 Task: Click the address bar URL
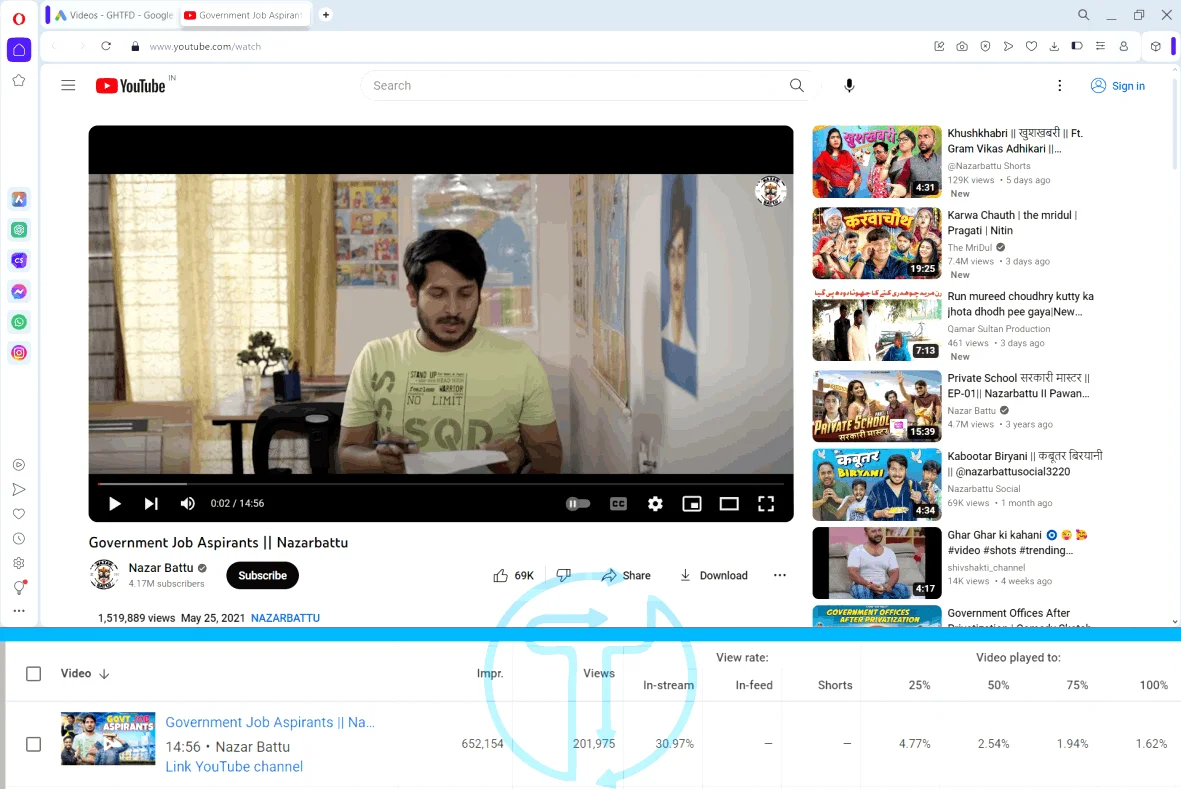tap(205, 47)
